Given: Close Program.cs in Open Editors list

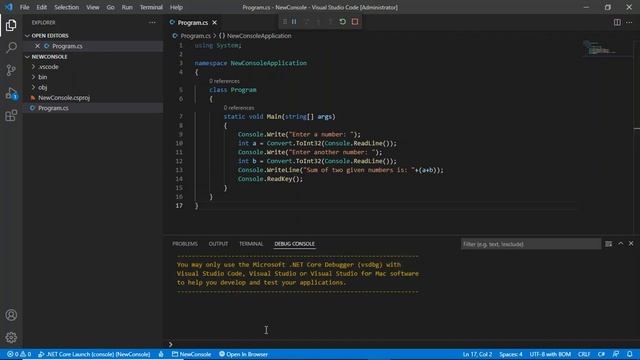Looking at the screenshot, I should 37,46.
